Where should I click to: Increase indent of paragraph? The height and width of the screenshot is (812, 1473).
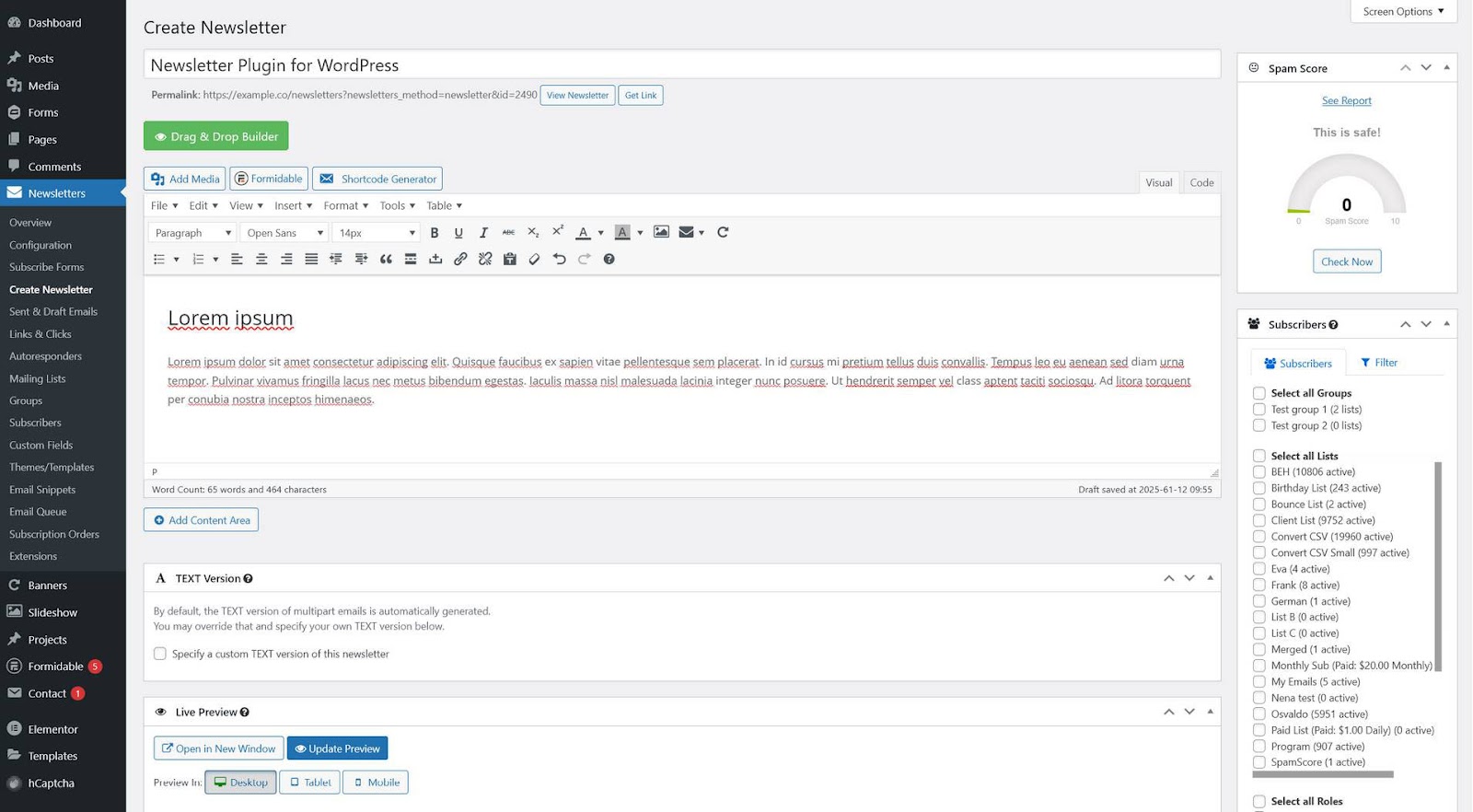pyautogui.click(x=361, y=260)
